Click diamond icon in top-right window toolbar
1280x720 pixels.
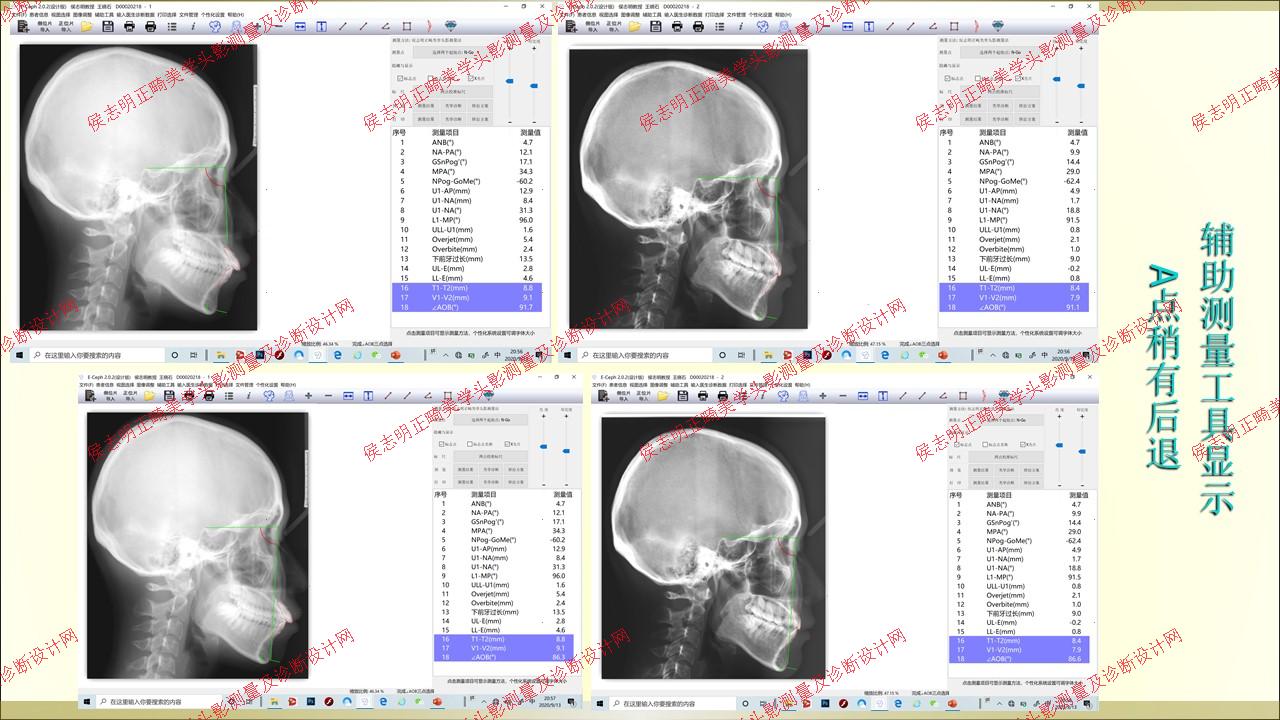click(997, 26)
